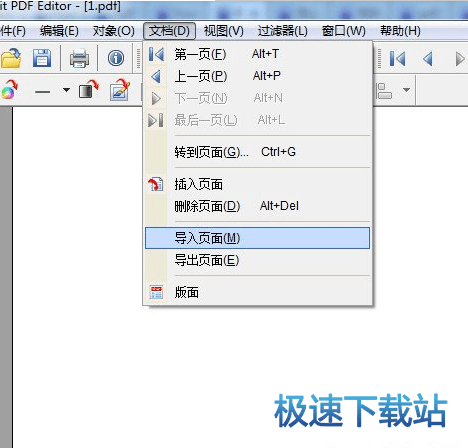Viewport: 468px width, 448px height.
Task: Choose 转到页面(G)... menu entry
Action: [x=257, y=152]
